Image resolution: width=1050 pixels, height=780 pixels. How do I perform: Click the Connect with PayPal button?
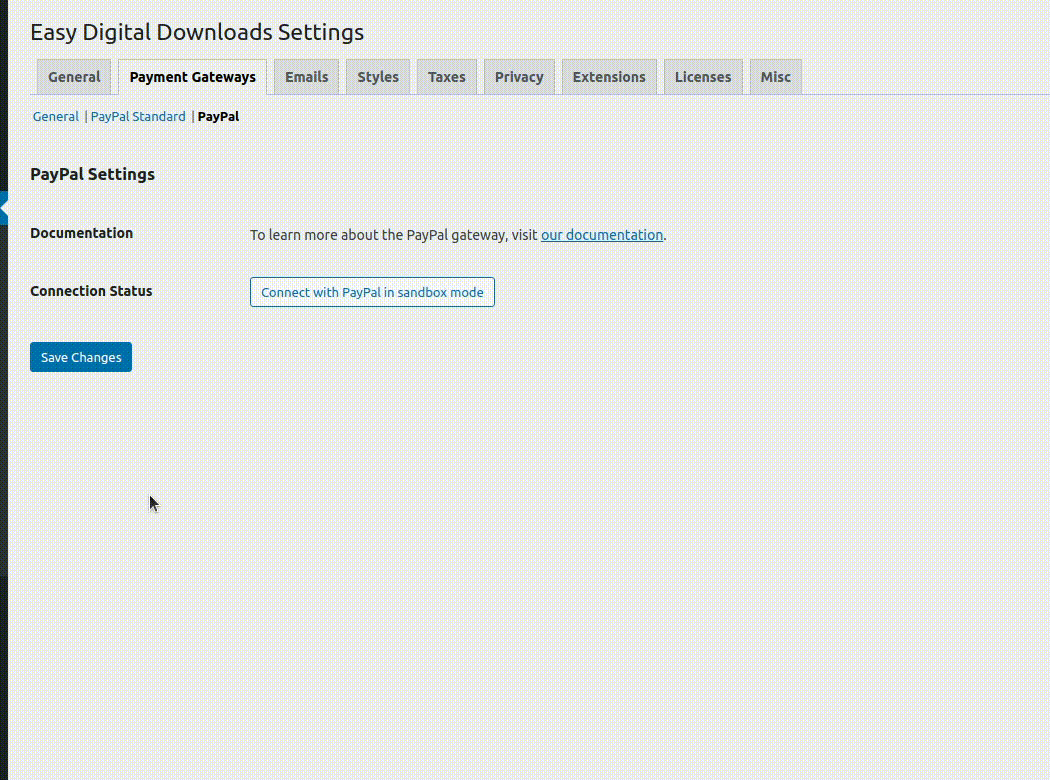[x=371, y=292]
